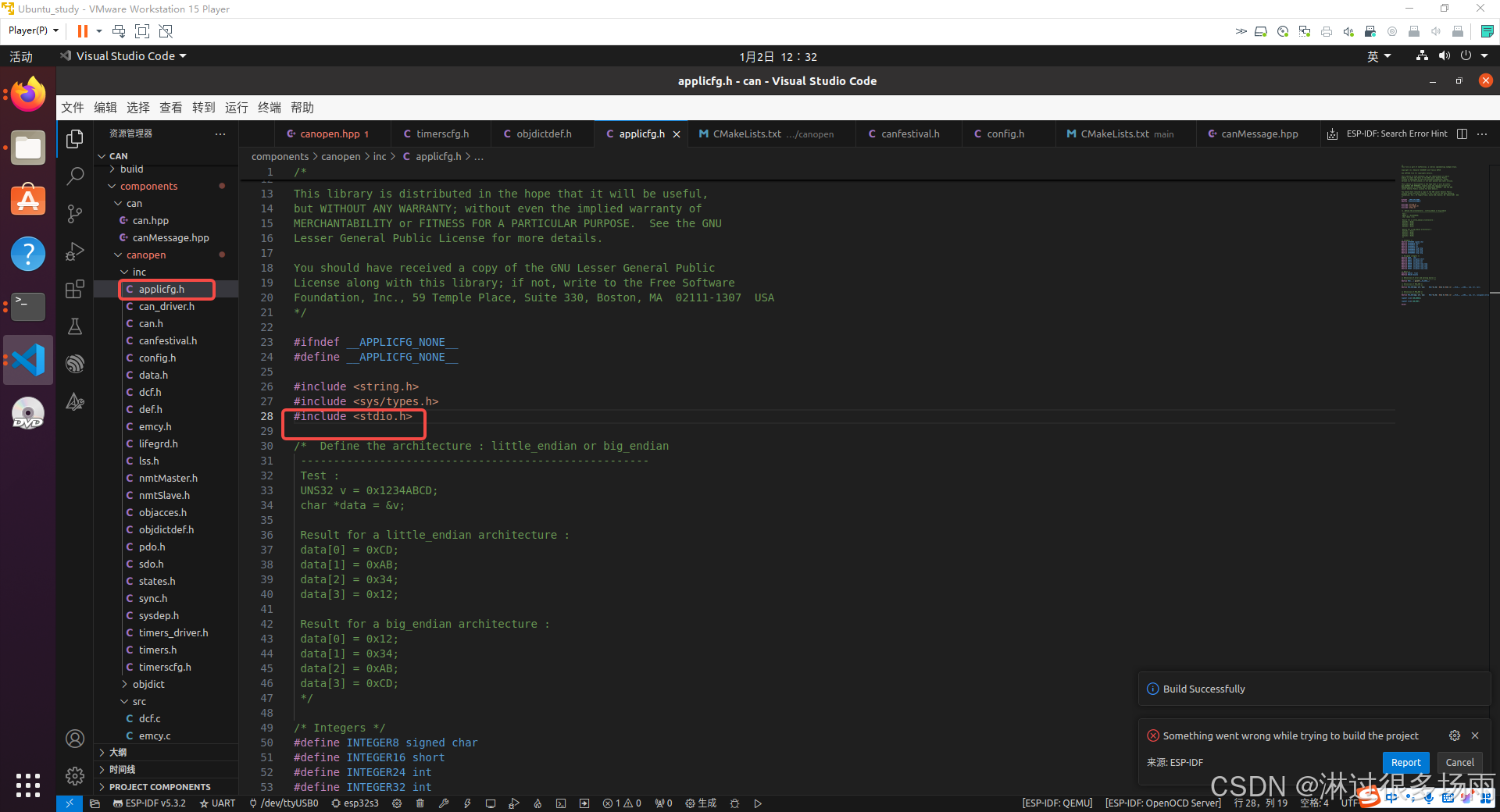Open the Source Control view
The height and width of the screenshot is (812, 1500).
click(x=75, y=214)
